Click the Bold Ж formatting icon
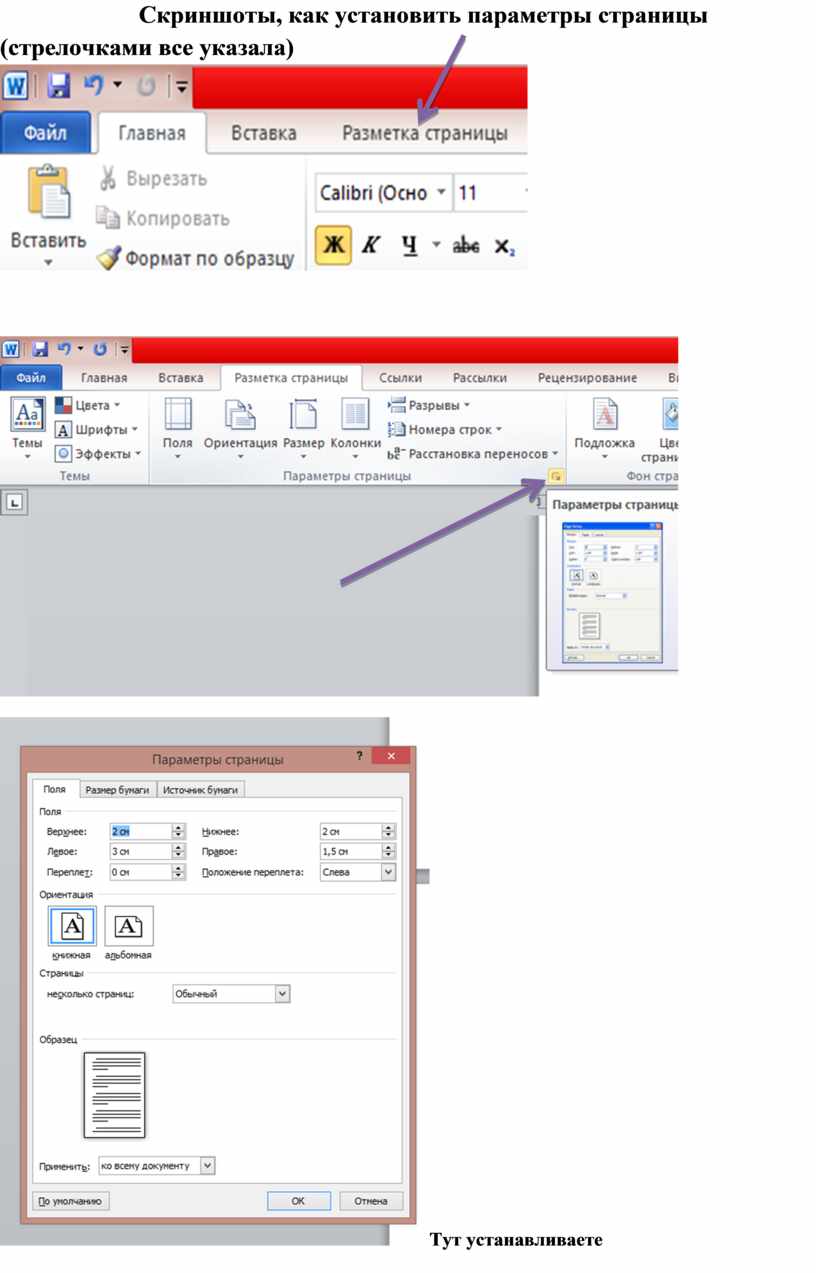The height and width of the screenshot is (1273, 816). pyautogui.click(x=333, y=245)
